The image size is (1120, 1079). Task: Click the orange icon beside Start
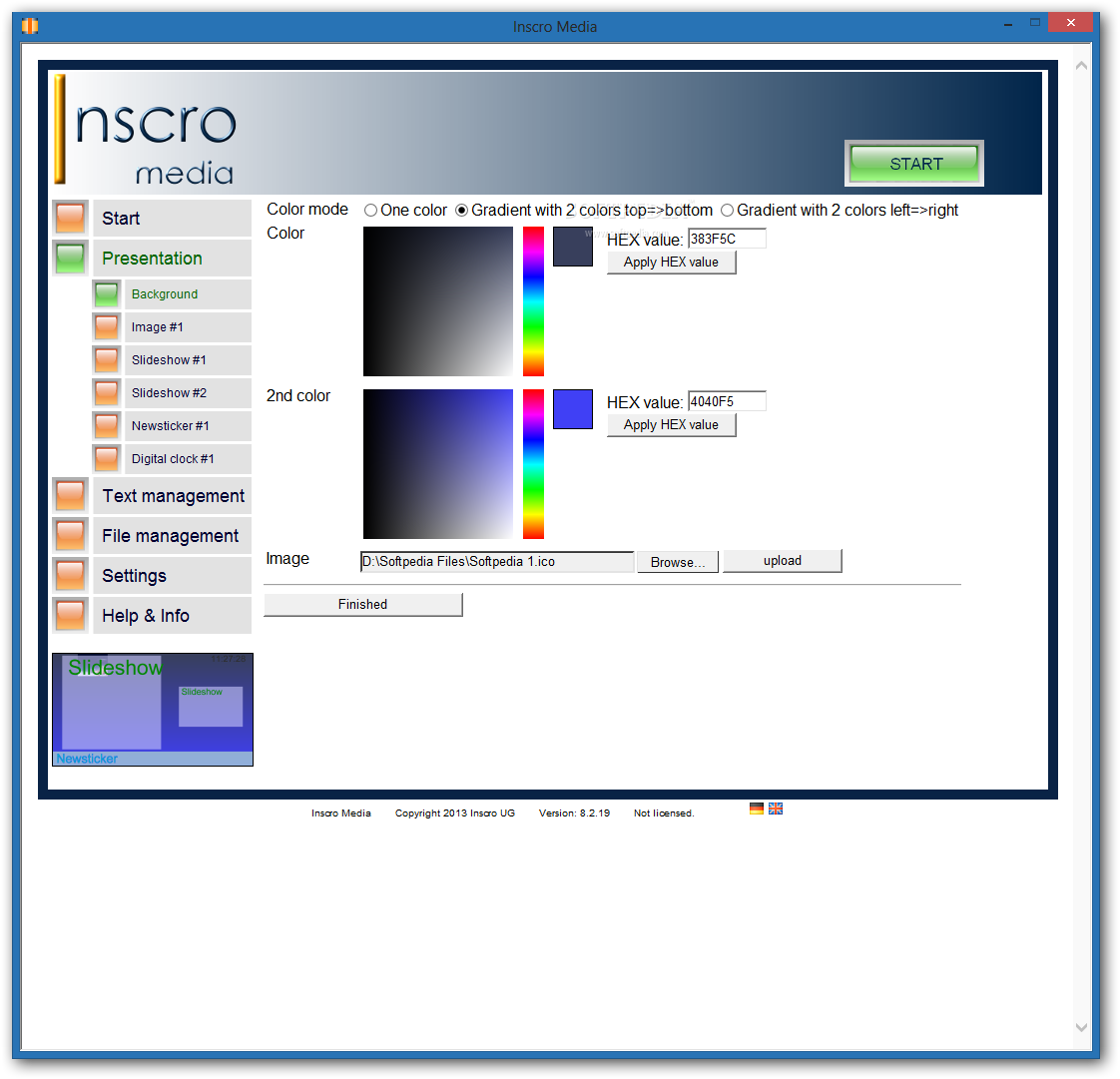click(70, 218)
